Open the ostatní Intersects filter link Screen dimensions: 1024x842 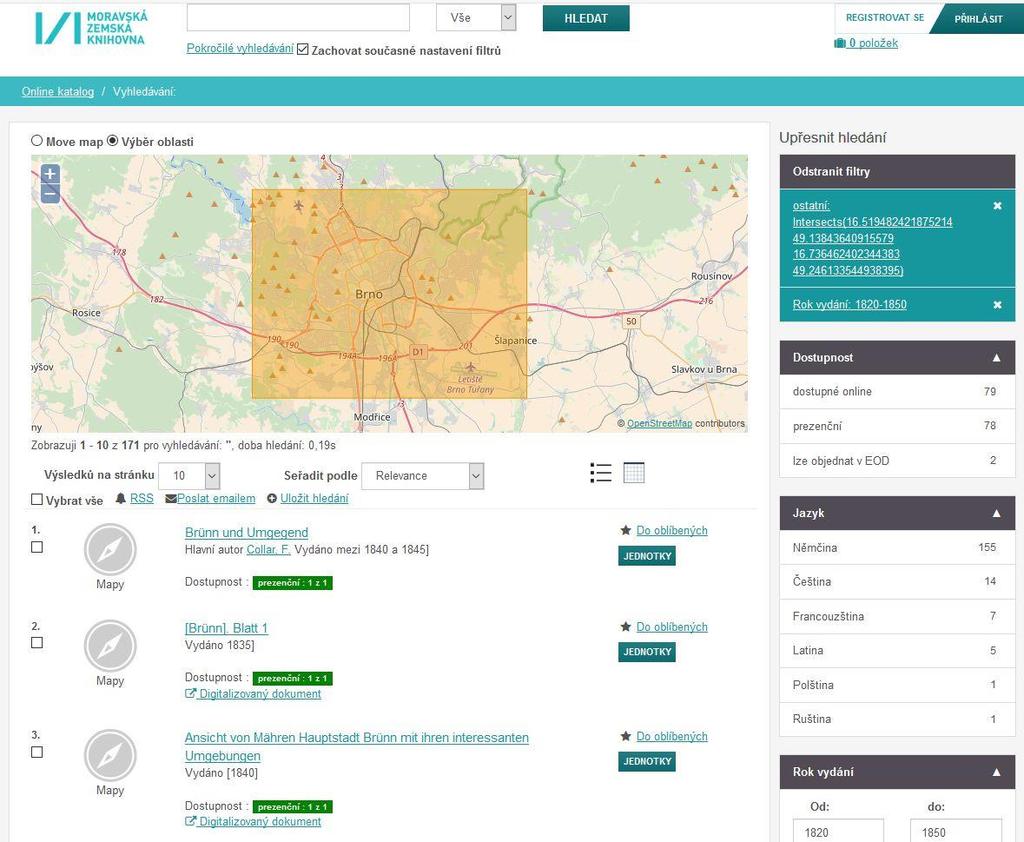click(872, 238)
